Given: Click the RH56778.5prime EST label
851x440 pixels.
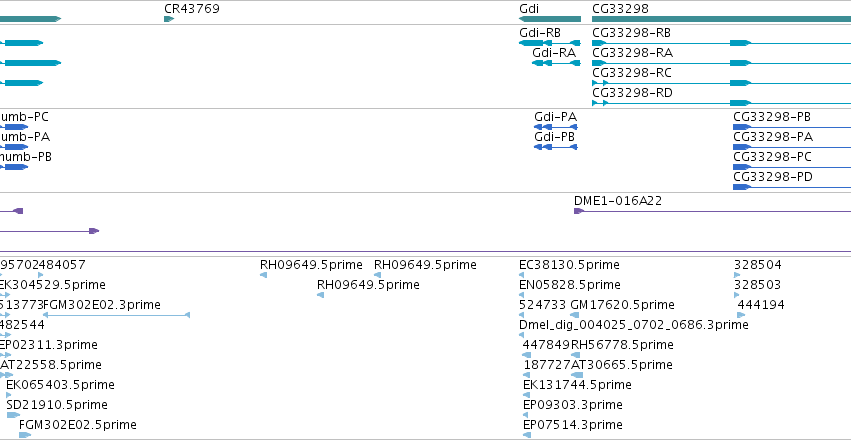Looking at the screenshot, I should pyautogui.click(x=622, y=345).
